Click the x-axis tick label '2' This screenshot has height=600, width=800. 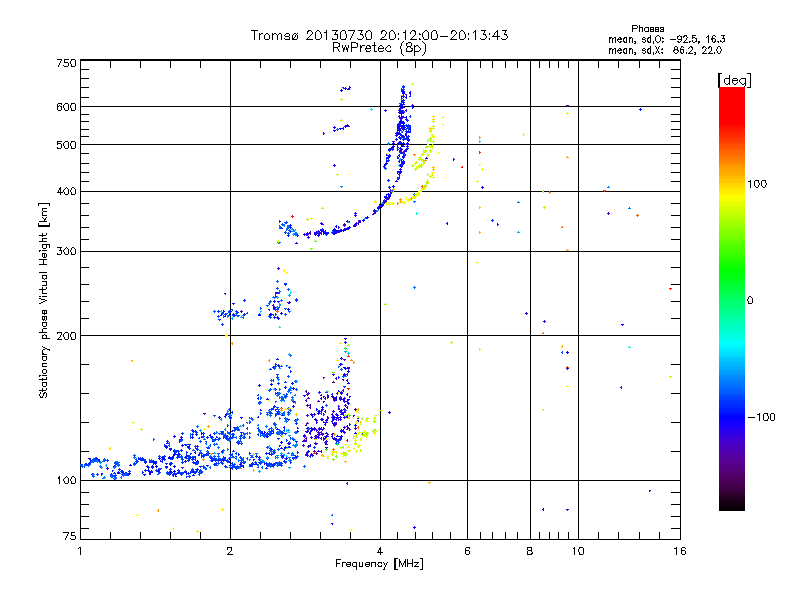[x=230, y=551]
